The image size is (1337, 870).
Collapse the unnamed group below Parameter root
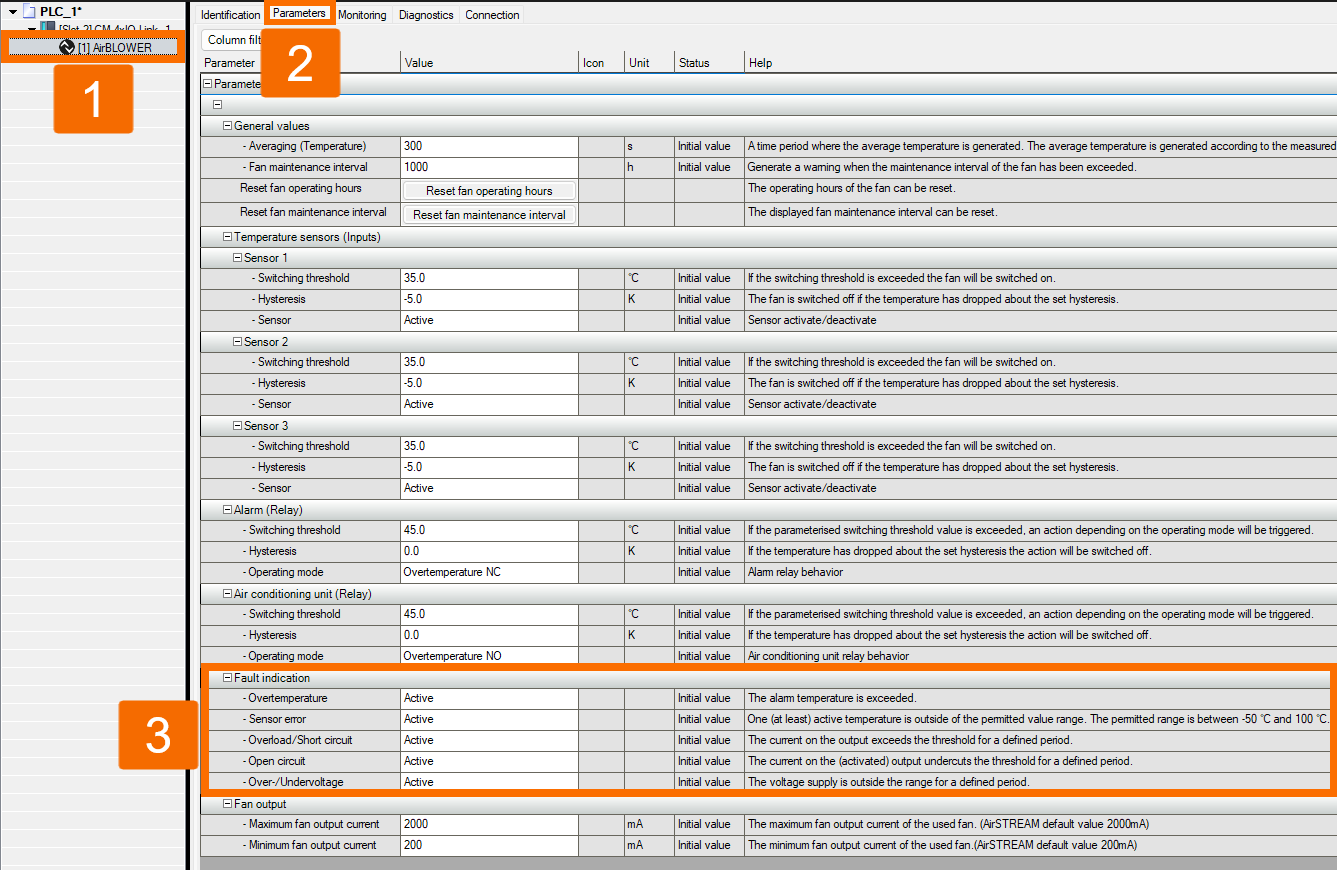(x=217, y=104)
